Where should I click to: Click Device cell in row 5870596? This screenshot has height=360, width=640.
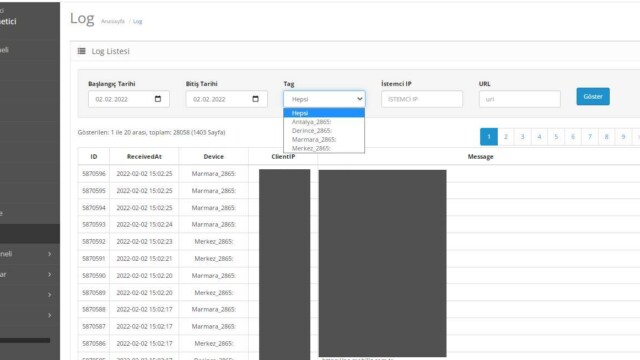pos(213,173)
